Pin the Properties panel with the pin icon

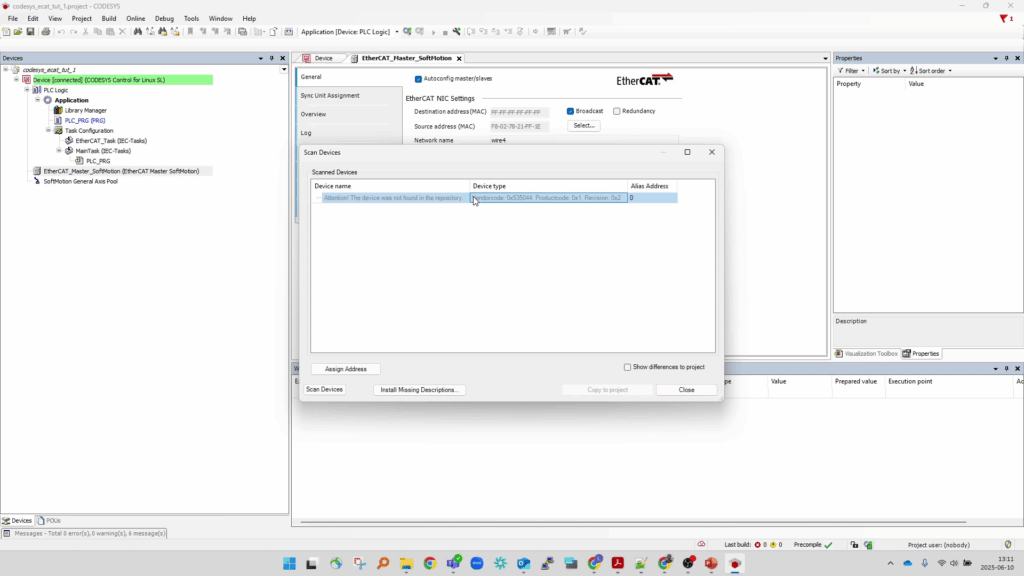pyautogui.click(x=1006, y=58)
